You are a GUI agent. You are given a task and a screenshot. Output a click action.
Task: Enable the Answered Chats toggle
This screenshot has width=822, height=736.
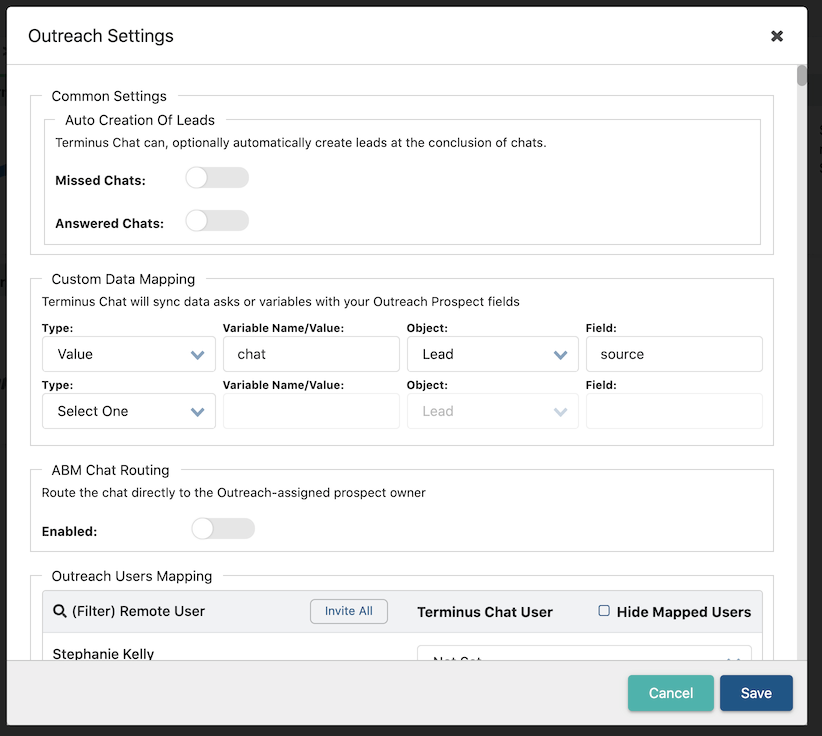click(217, 221)
